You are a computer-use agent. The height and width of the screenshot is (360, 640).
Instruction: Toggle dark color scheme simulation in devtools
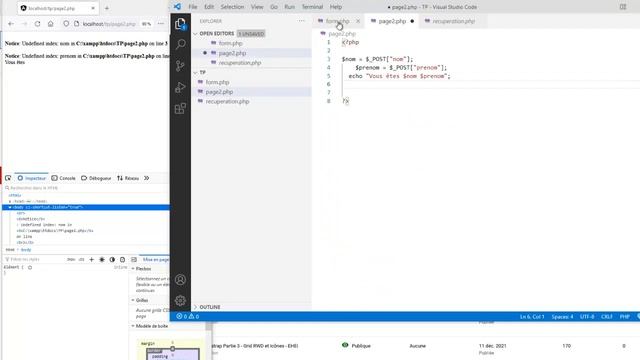coord(112,260)
